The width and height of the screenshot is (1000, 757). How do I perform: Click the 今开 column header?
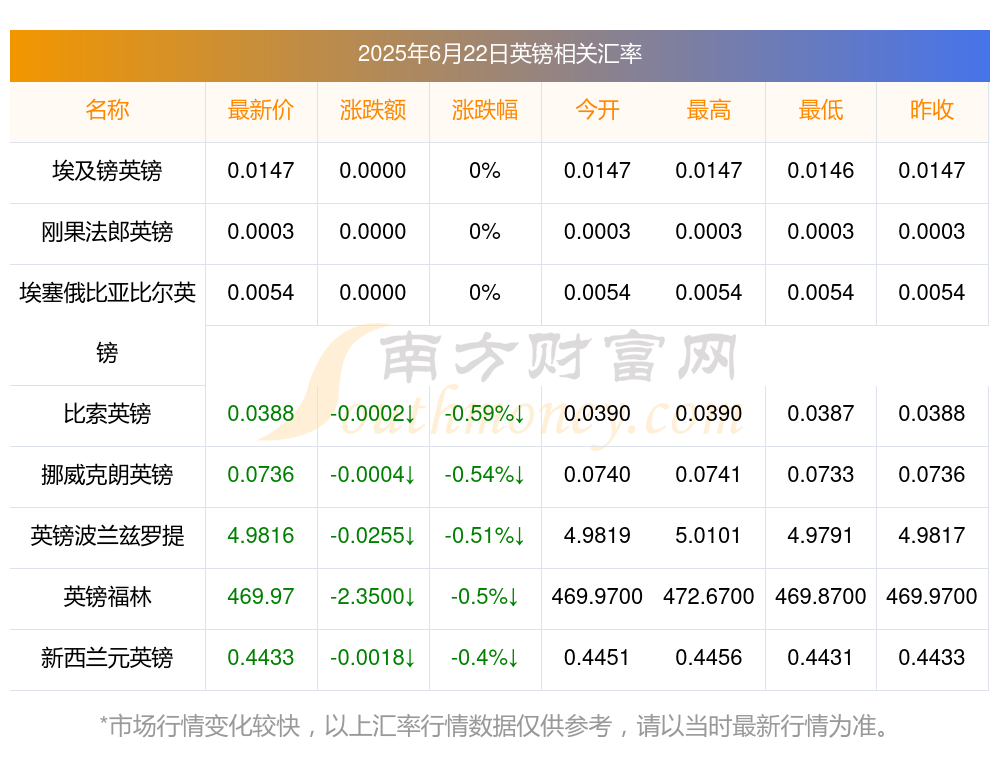point(597,110)
